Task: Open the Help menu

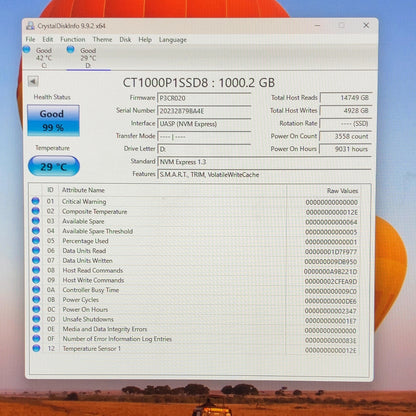Action: (x=145, y=39)
